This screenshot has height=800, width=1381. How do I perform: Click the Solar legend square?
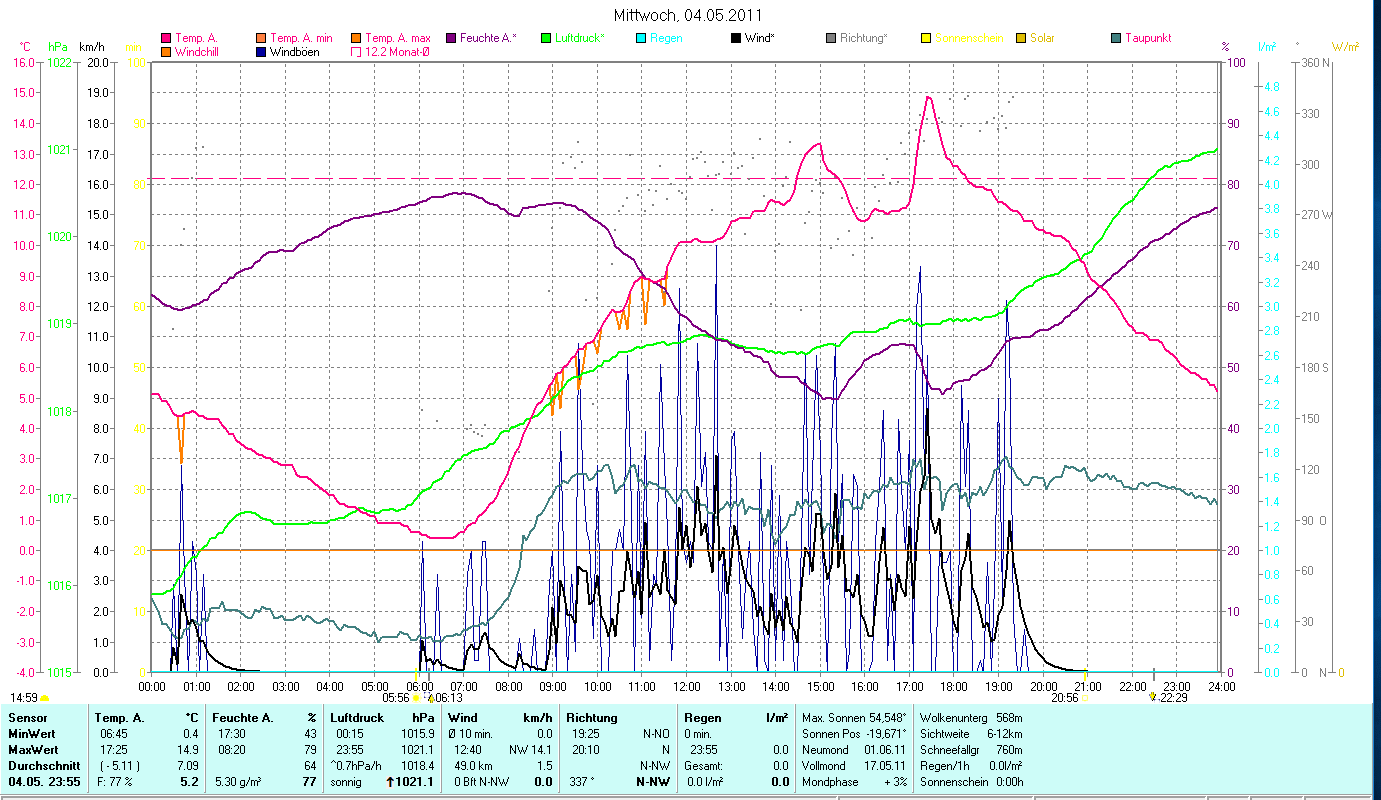[1021, 38]
